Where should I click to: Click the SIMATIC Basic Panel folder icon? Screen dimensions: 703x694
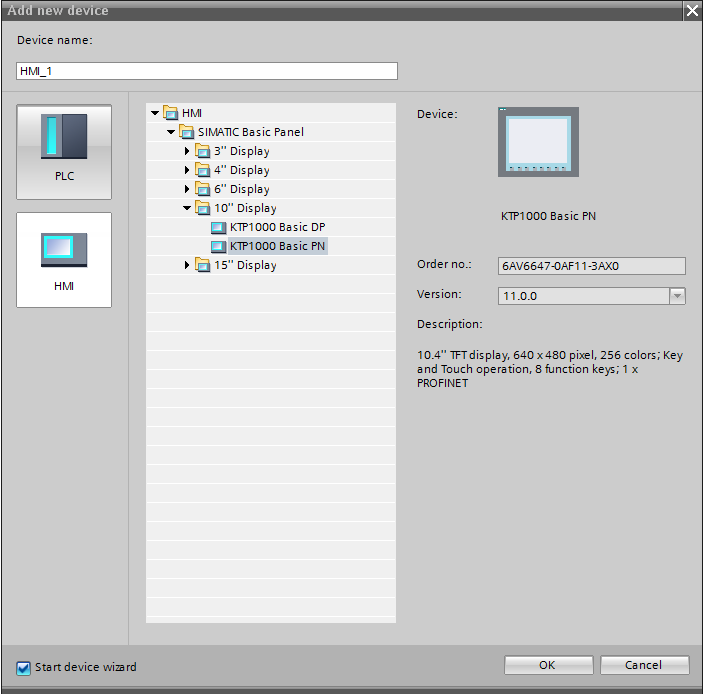pos(187,132)
